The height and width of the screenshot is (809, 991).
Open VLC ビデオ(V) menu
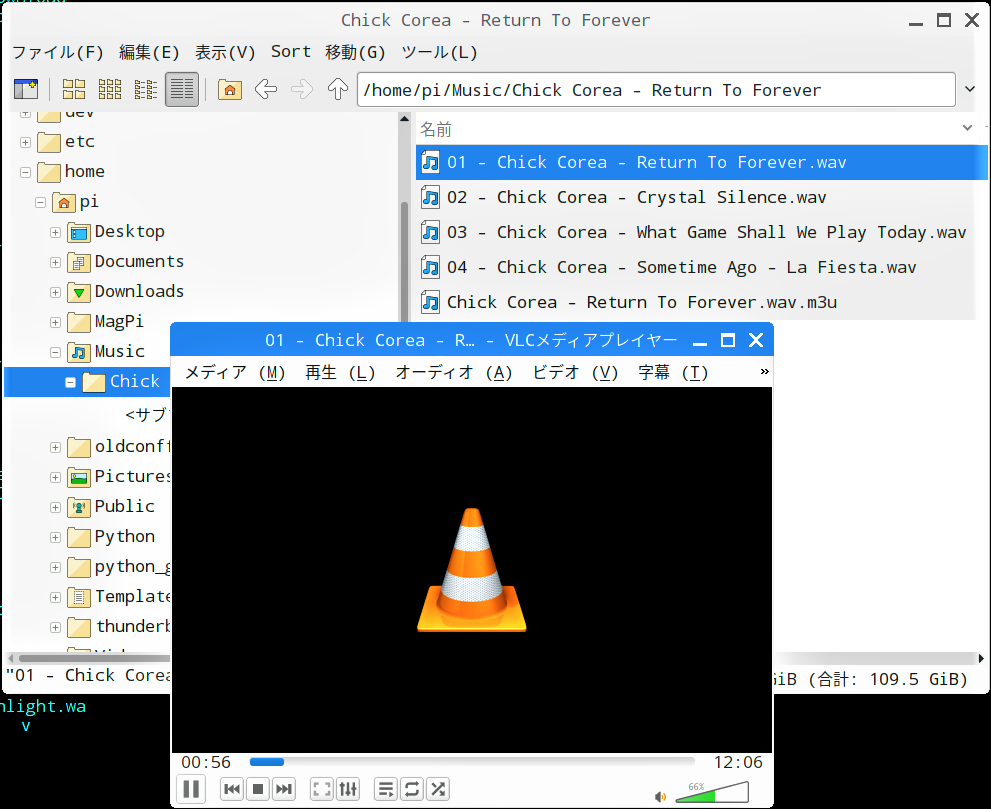(x=575, y=373)
